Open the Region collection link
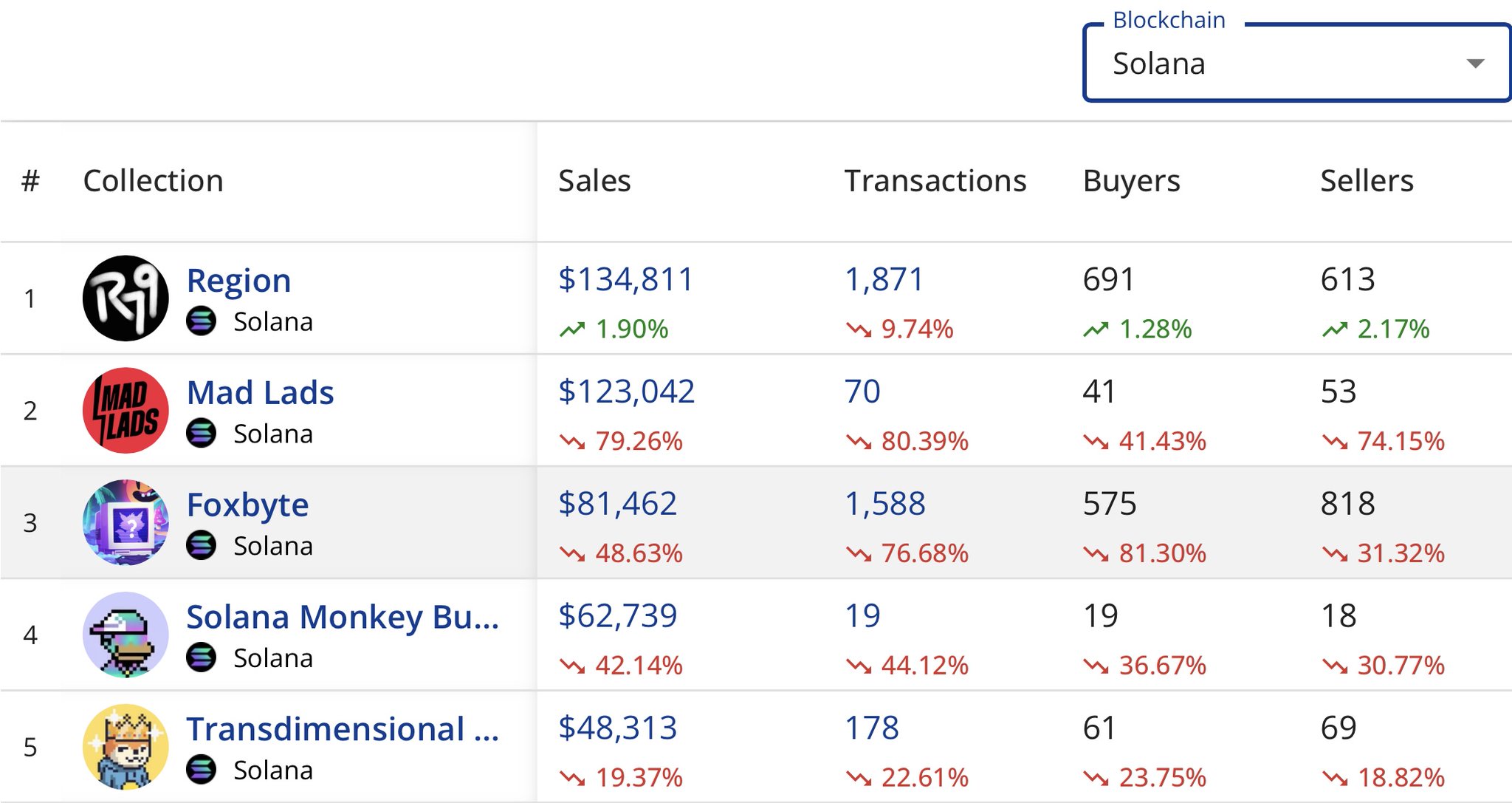The width and height of the screenshot is (1512, 803). [238, 281]
